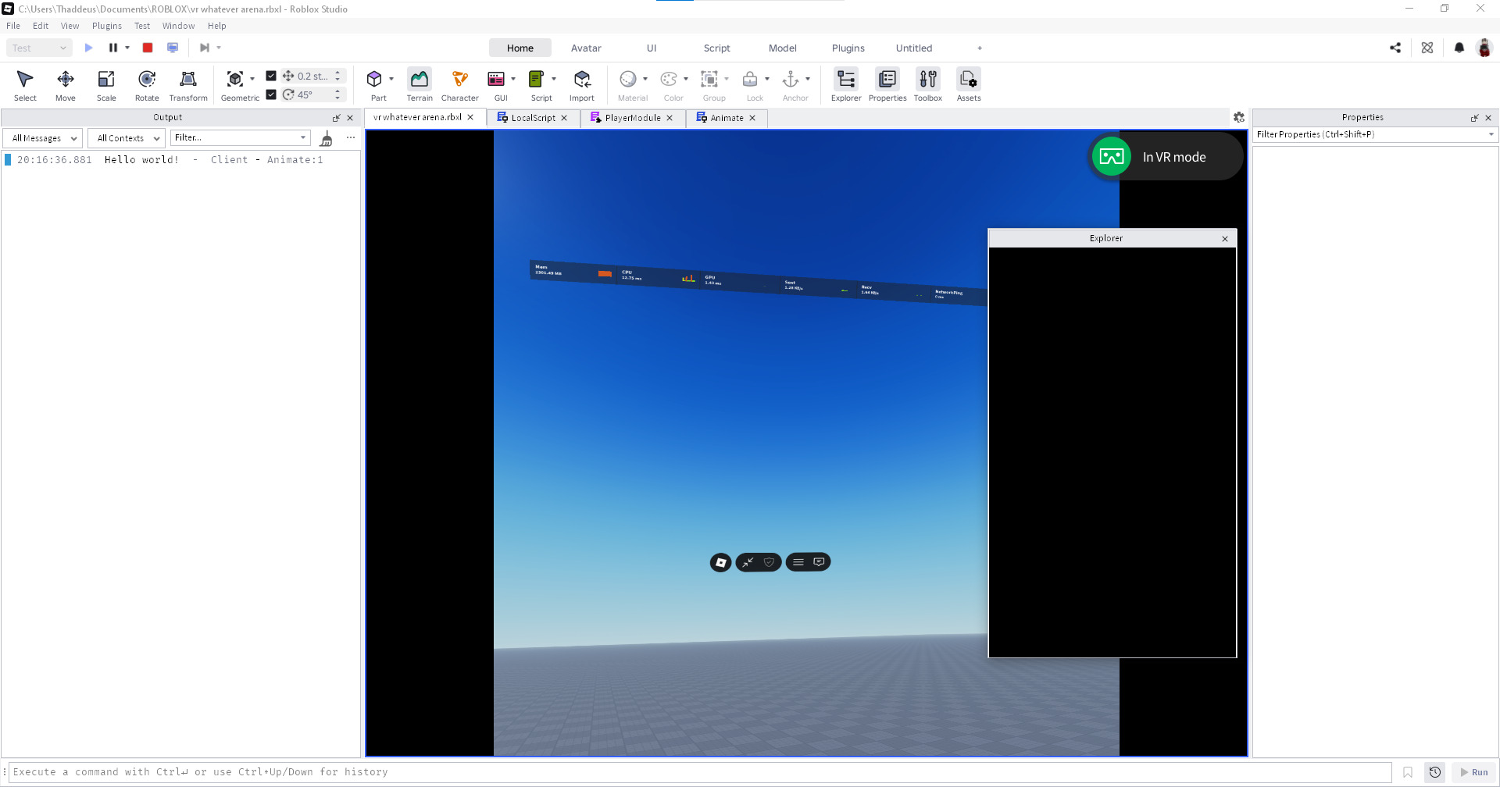Expand the GUI dropdown arrow
The height and width of the screenshot is (812, 1500).
pyautogui.click(x=513, y=79)
